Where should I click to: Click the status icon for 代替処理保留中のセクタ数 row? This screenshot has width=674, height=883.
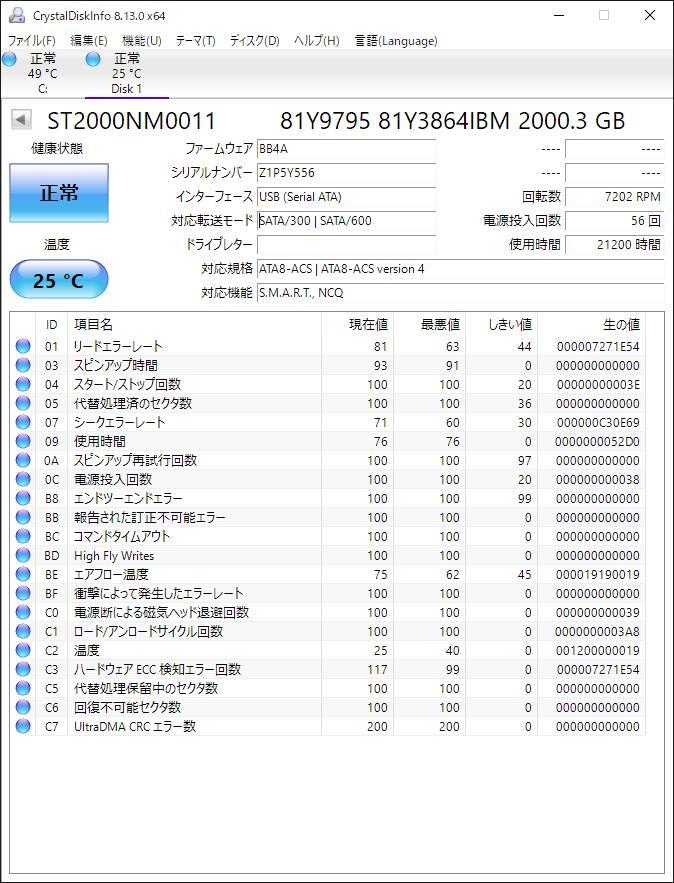pos(23,689)
